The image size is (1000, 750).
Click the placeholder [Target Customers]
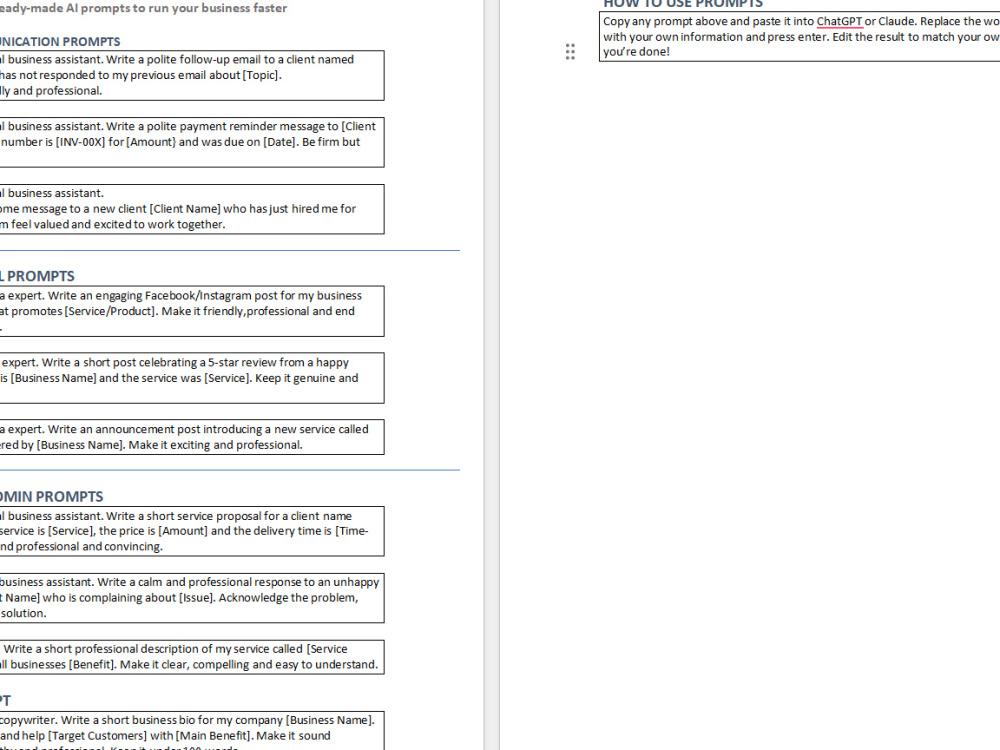tap(97, 736)
